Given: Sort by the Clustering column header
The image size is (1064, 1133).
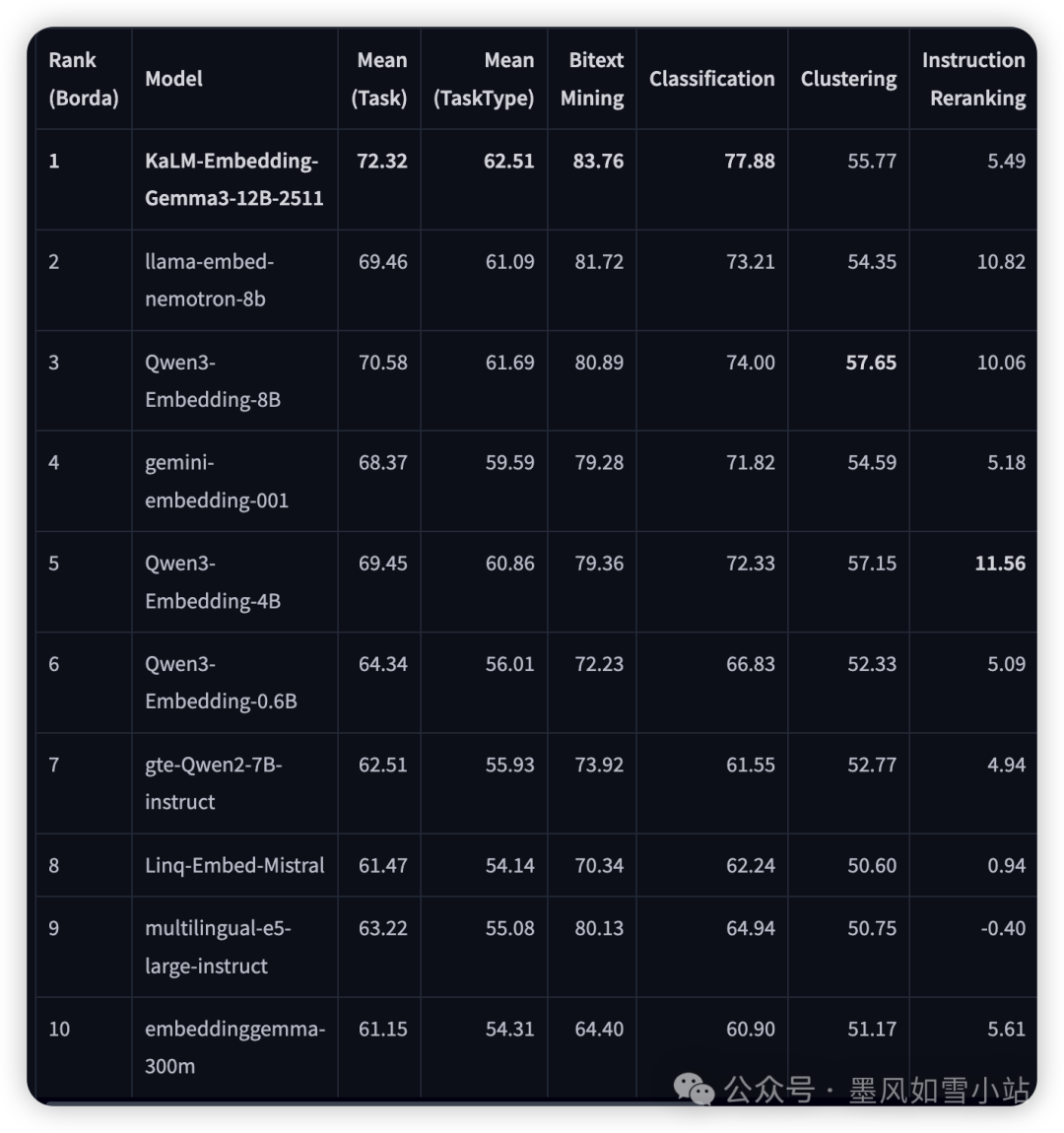Looking at the screenshot, I should pos(848,79).
